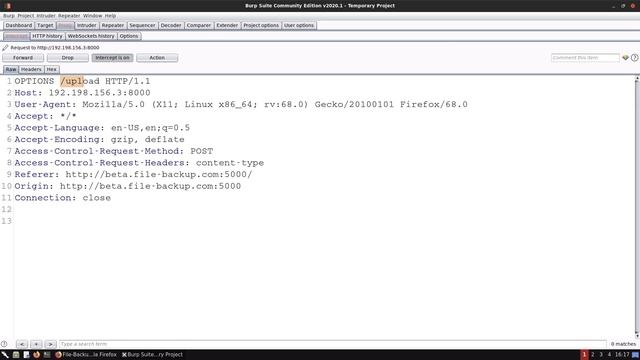The image size is (640, 360).
Task: Select the Raw message view tab
Action: click(x=11, y=69)
